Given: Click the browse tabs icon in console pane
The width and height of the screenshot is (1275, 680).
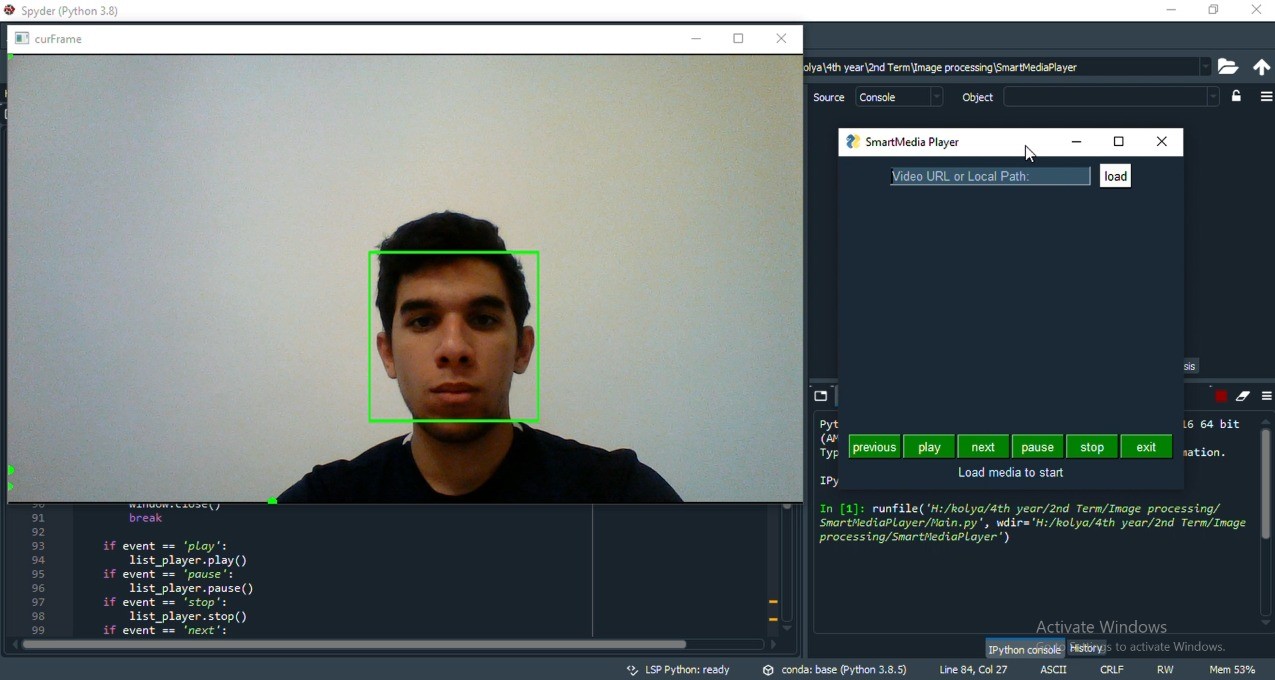Looking at the screenshot, I should [820, 395].
